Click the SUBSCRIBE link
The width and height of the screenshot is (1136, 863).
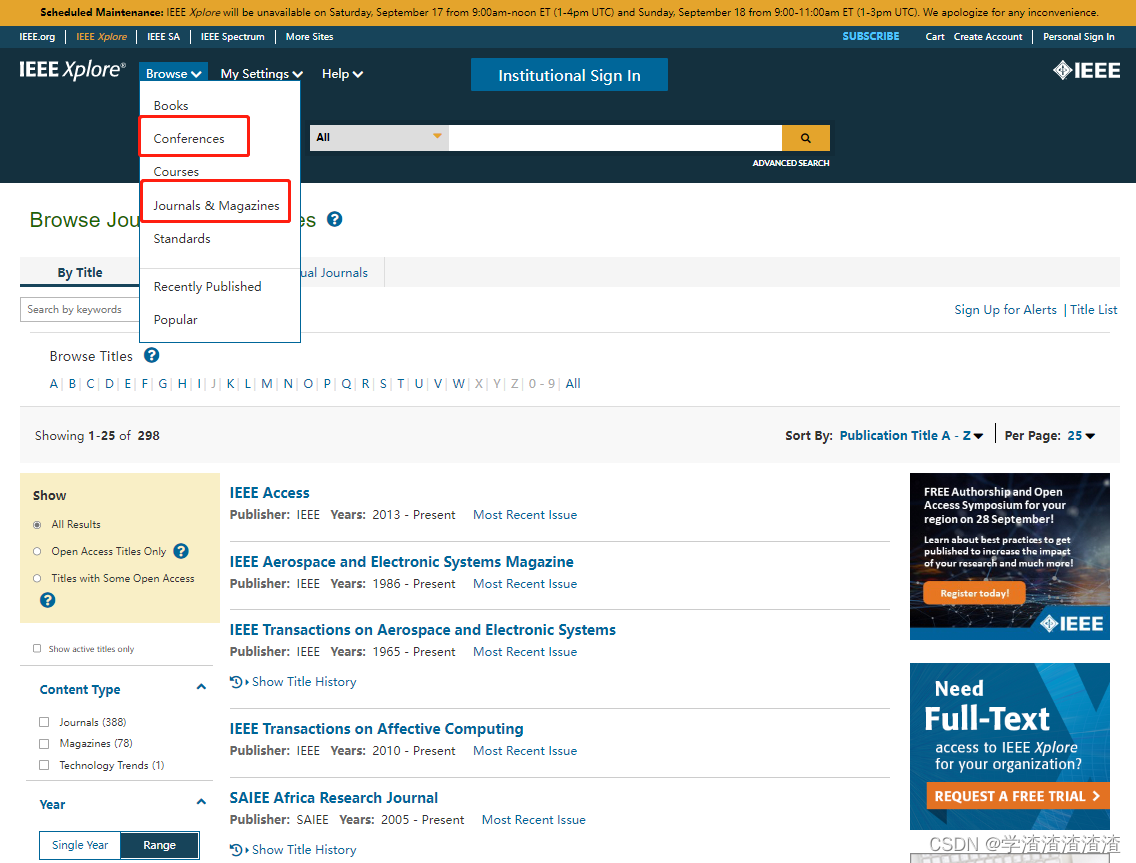(871, 36)
